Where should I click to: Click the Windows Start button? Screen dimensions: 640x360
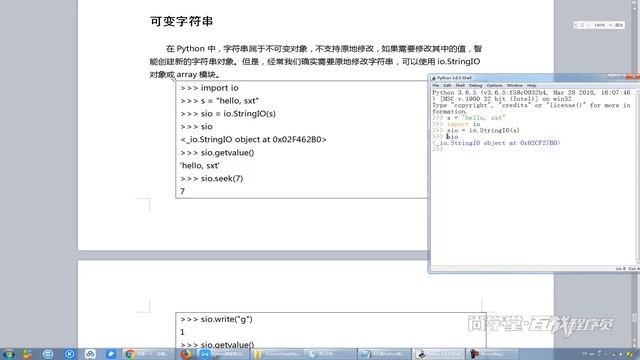[x=9, y=354]
